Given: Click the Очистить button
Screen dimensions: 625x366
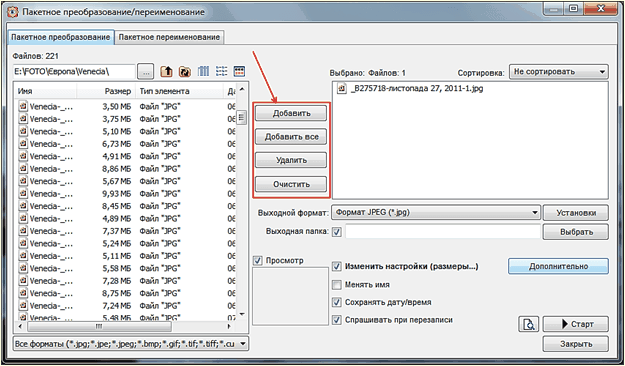Looking at the screenshot, I should [x=291, y=184].
